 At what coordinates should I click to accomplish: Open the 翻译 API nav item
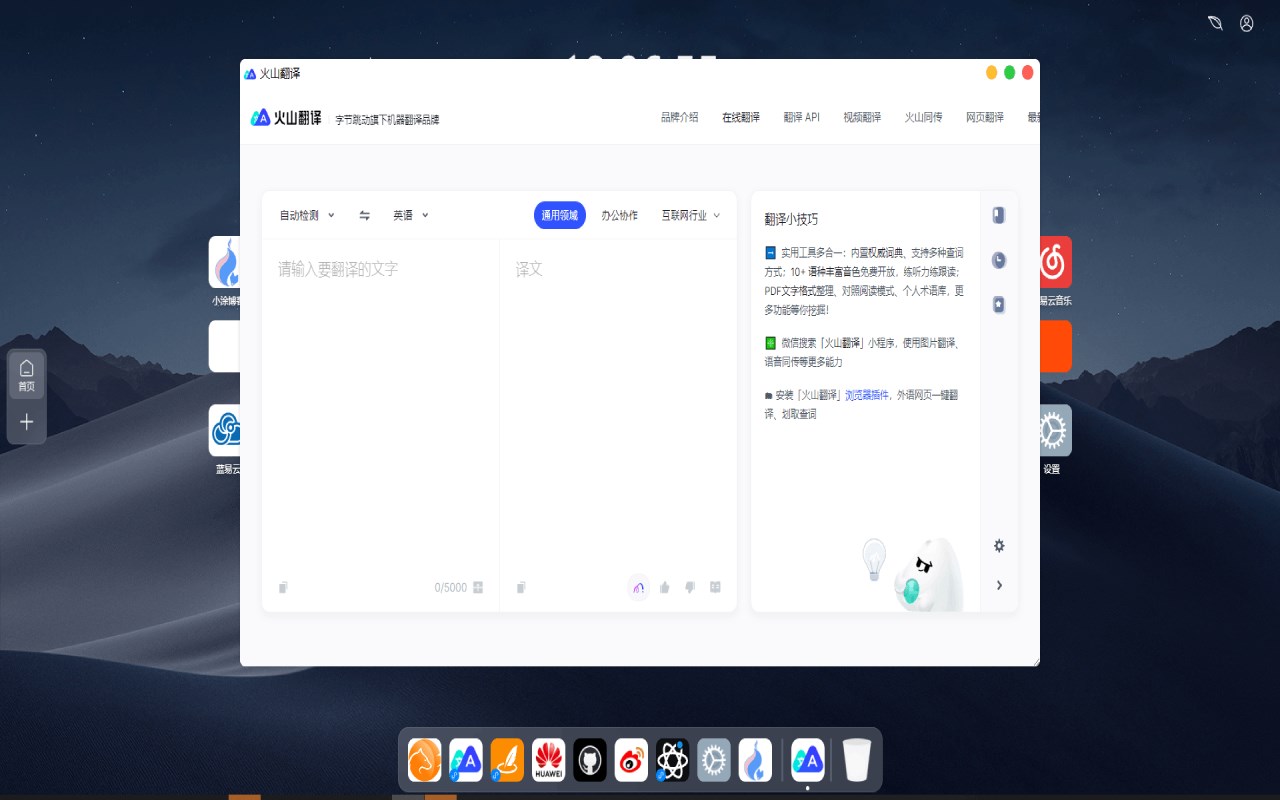[x=802, y=117]
